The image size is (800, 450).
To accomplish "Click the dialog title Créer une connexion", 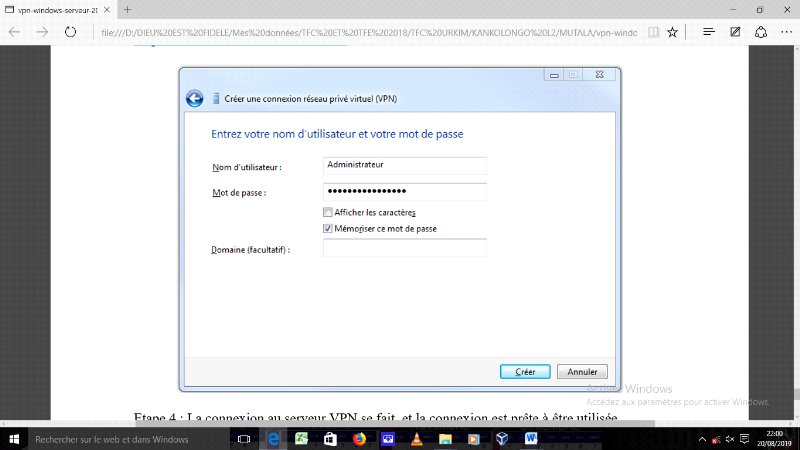I will pos(311,99).
